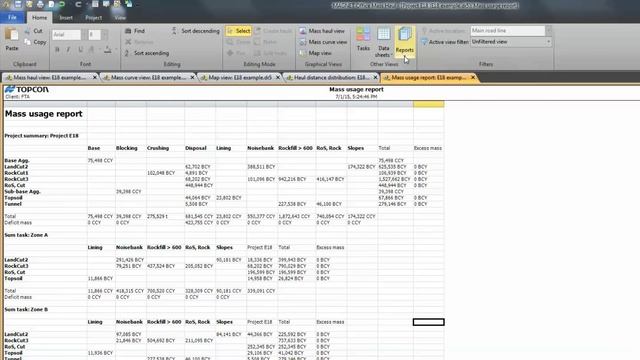Click Create hauls in Editing Mode
This screenshot has width=640, height=360.
click(273, 31)
